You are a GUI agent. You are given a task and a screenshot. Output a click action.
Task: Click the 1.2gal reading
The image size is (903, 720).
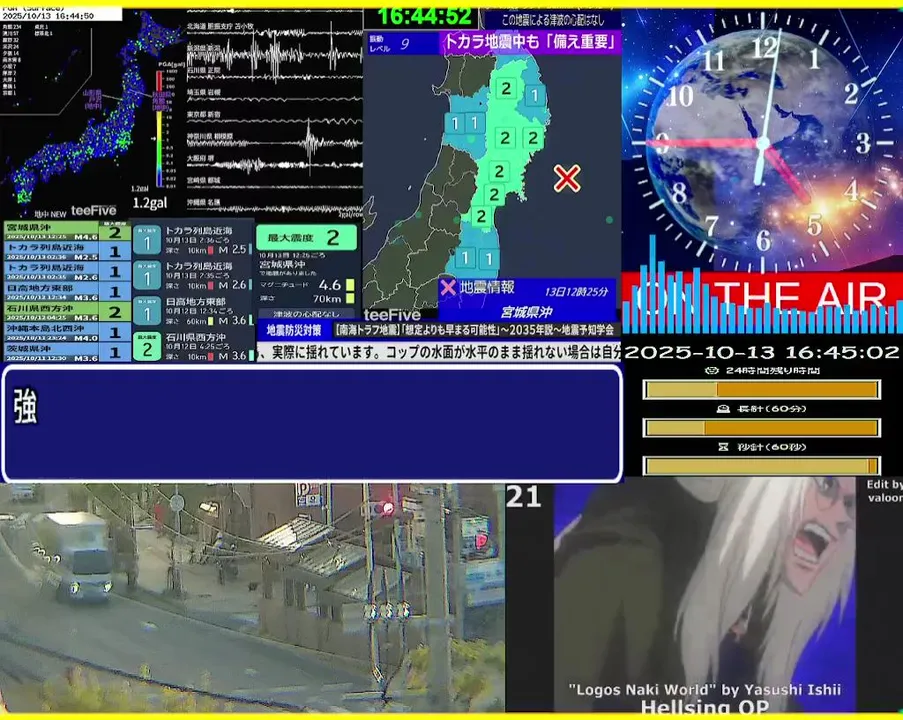(x=150, y=203)
